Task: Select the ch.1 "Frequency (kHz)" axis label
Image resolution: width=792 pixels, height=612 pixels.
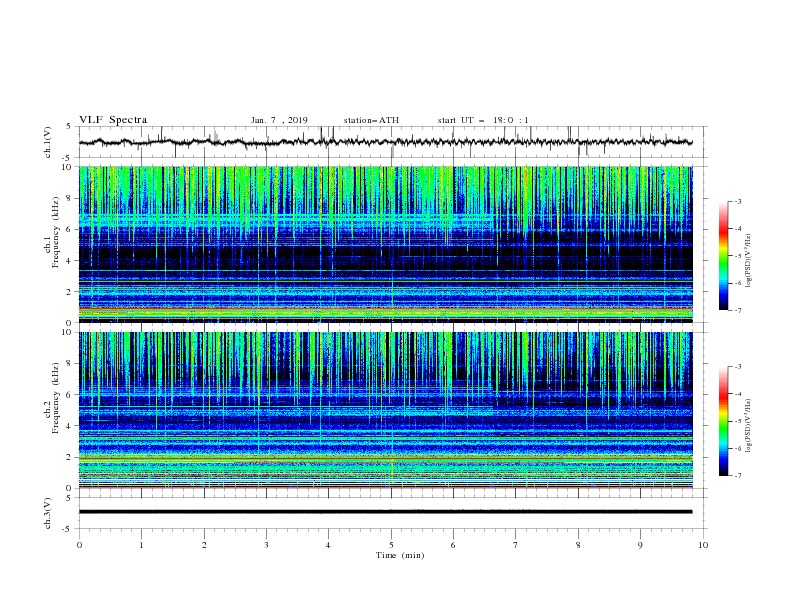Action: click(x=55, y=231)
